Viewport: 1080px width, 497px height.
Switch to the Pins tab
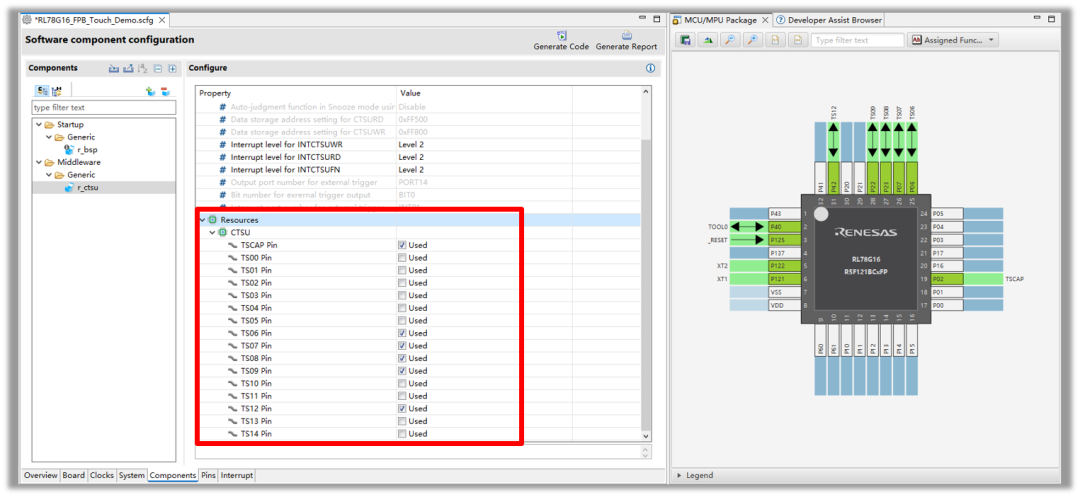[208, 475]
